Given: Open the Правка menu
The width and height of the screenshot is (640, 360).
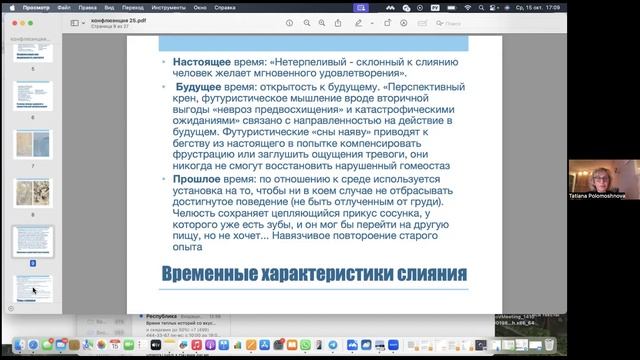Looking at the screenshot, I should [x=87, y=7].
